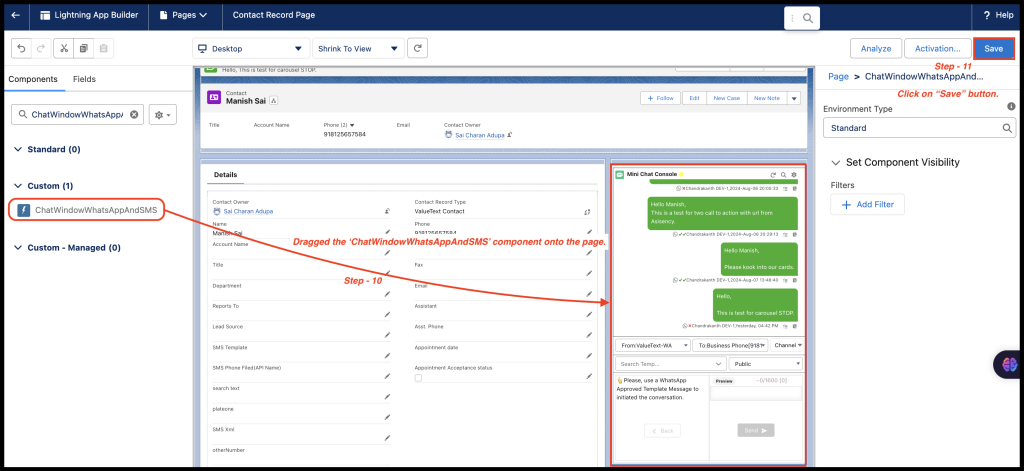The width and height of the screenshot is (1024, 471).
Task: Refresh the canvas view
Action: 419,48
